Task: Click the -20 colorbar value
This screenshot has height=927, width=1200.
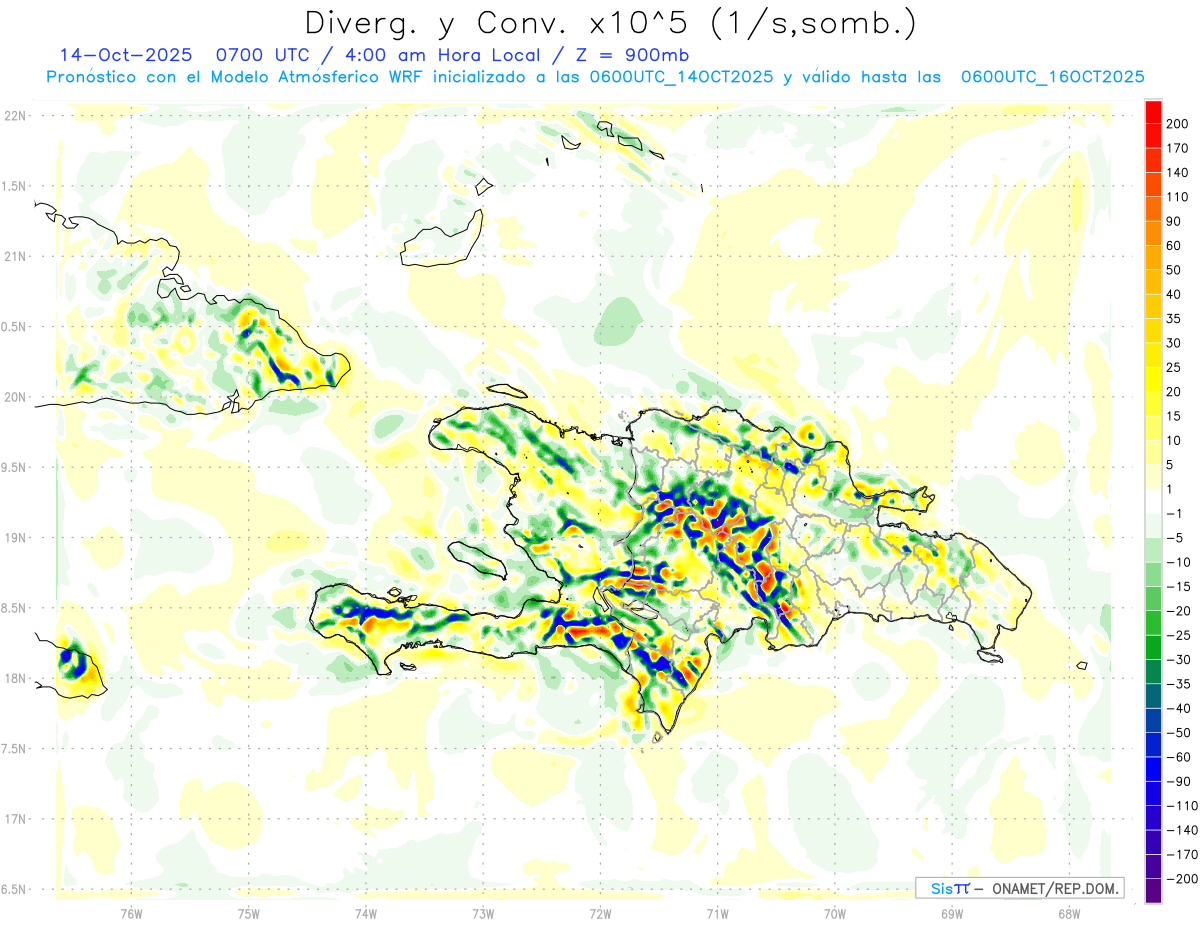Action: coord(1180,611)
